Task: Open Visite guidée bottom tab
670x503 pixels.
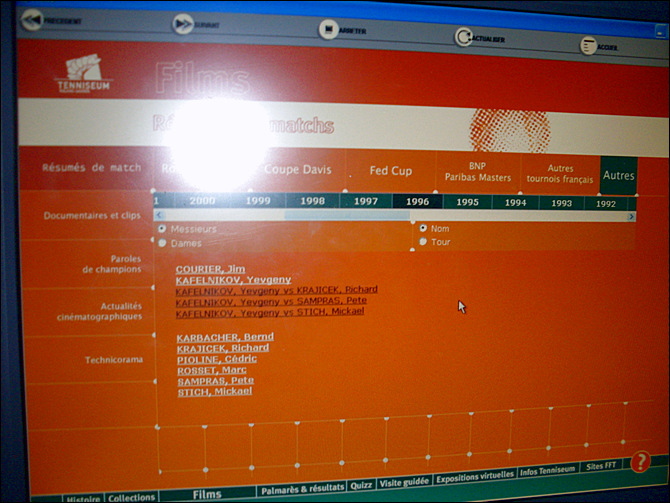Action: tap(404, 482)
